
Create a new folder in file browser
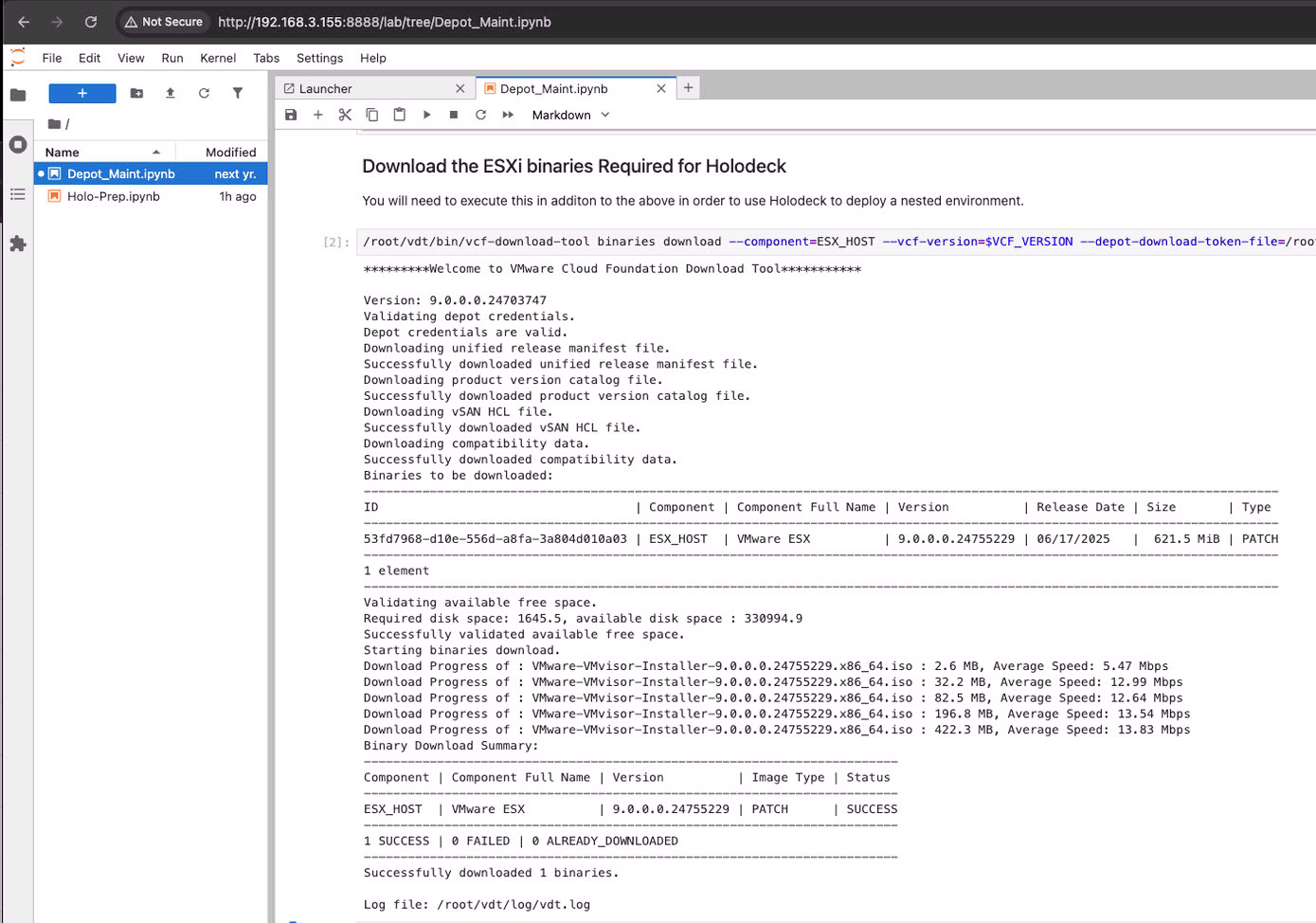click(136, 93)
